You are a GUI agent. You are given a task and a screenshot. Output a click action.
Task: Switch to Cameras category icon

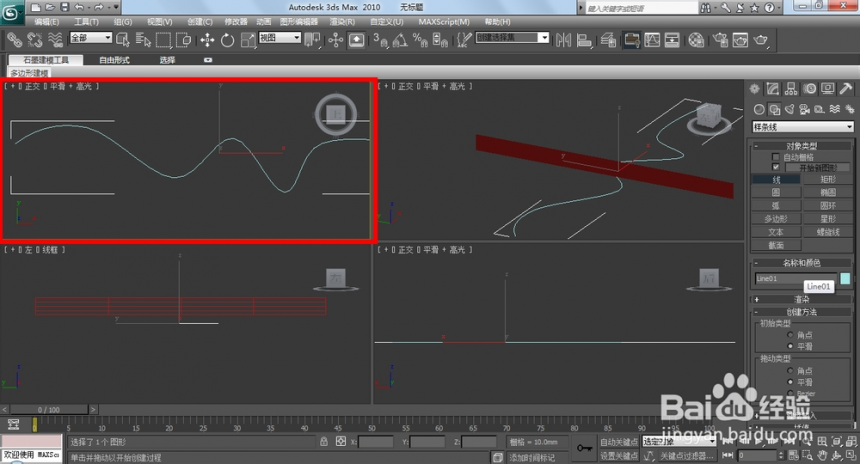point(804,109)
